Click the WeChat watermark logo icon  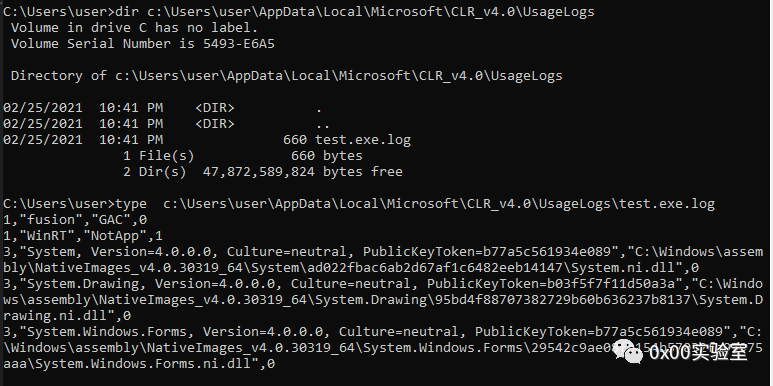pyautogui.click(x=628, y=354)
